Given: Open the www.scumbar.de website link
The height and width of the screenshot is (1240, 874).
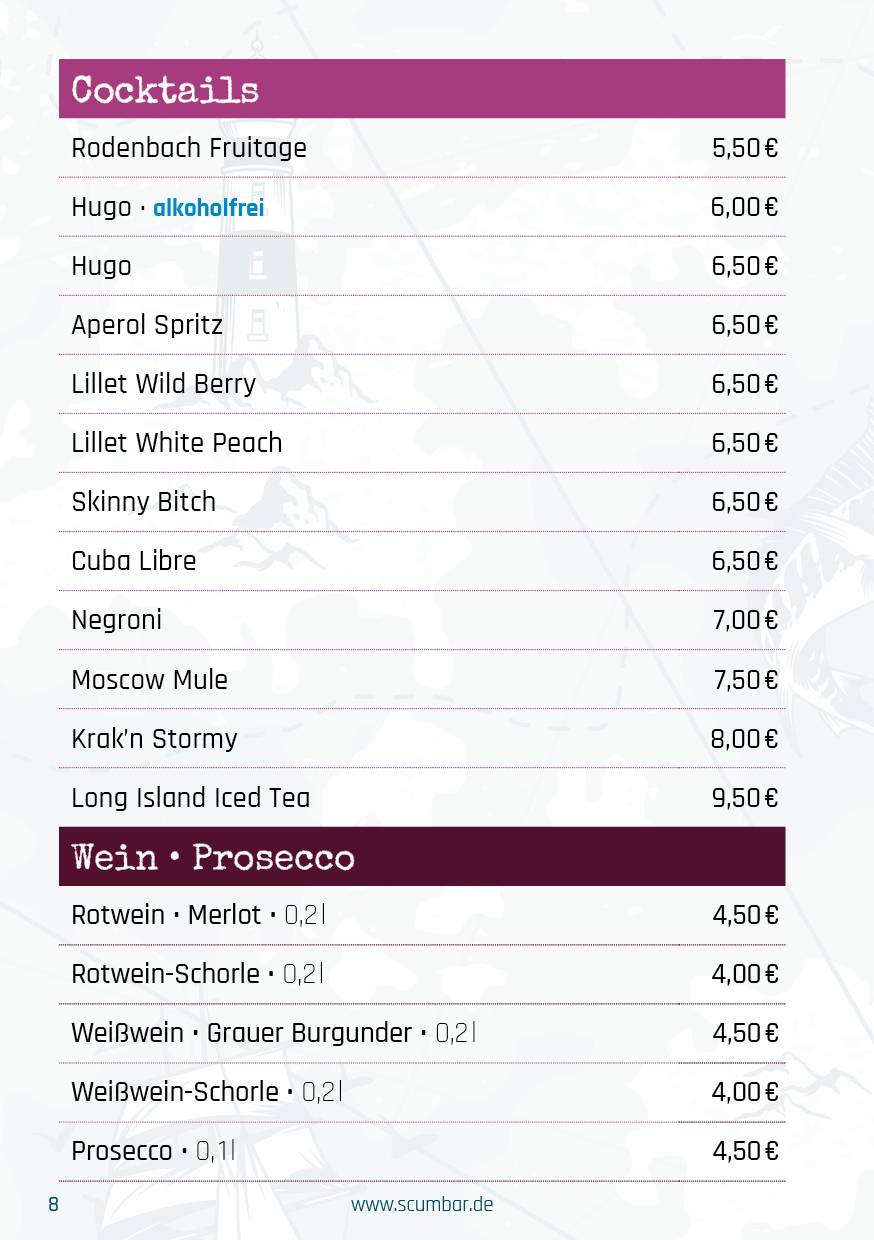Looking at the screenshot, I should (x=422, y=1204).
